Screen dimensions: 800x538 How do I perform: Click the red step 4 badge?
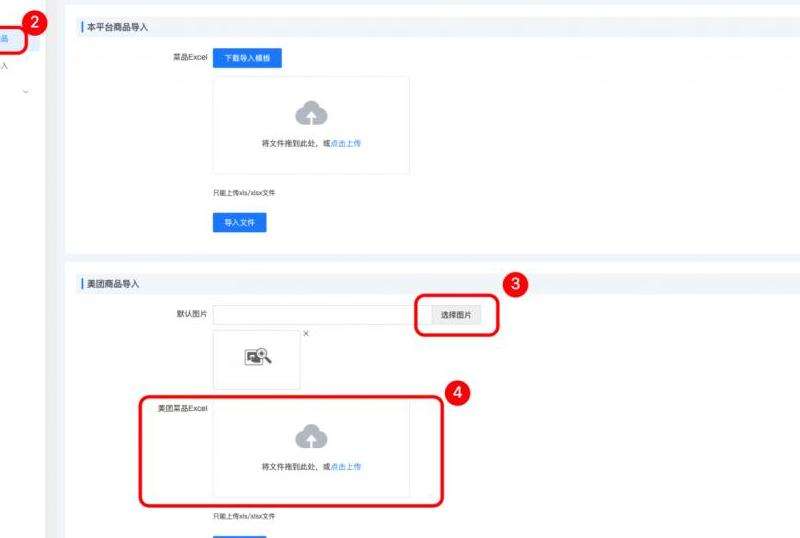click(x=456, y=393)
